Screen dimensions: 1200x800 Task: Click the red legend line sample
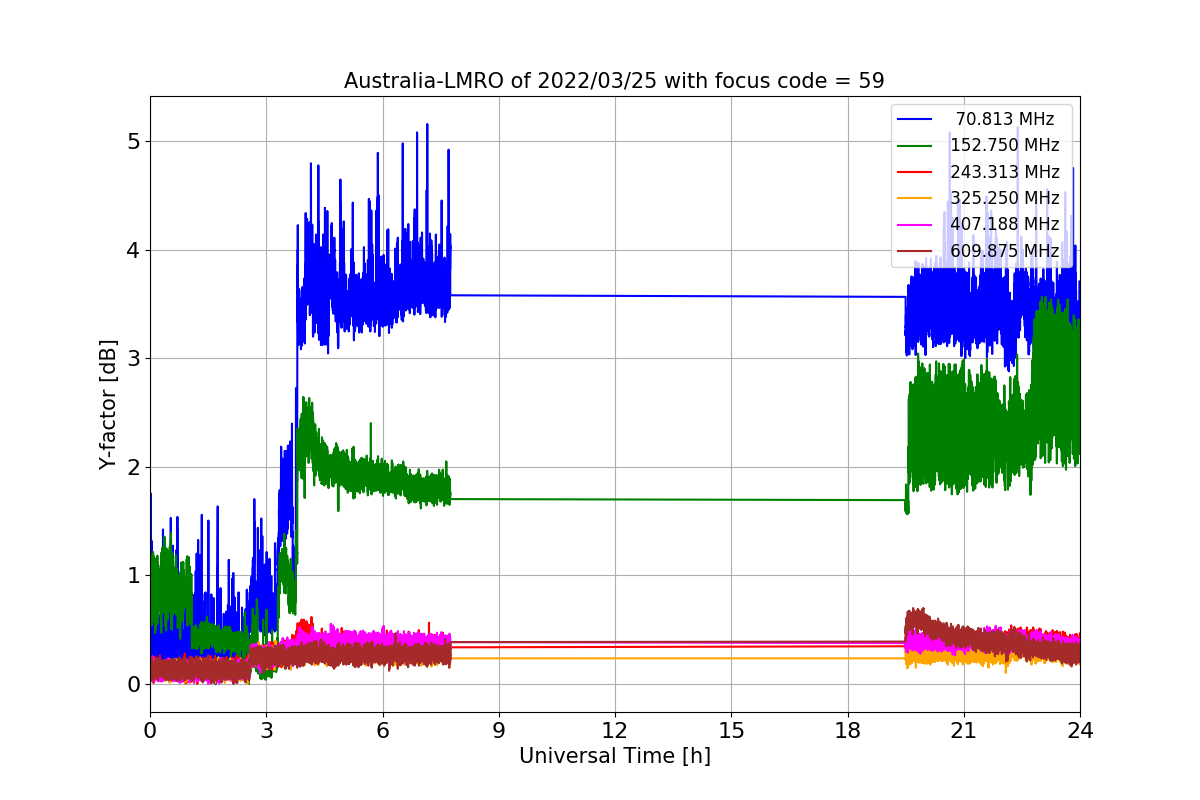[x=915, y=172]
